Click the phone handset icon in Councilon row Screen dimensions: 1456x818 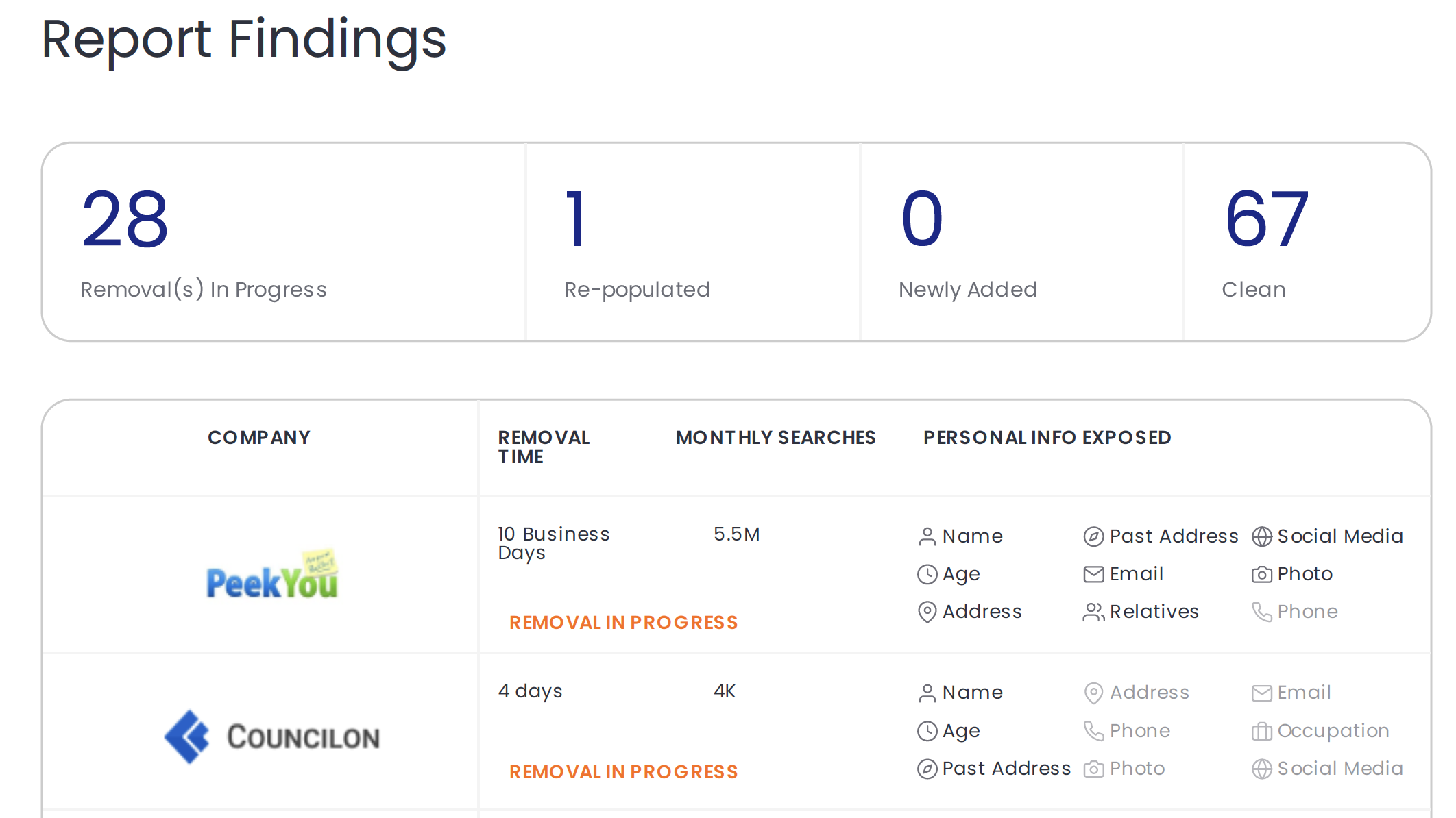pyautogui.click(x=1093, y=731)
